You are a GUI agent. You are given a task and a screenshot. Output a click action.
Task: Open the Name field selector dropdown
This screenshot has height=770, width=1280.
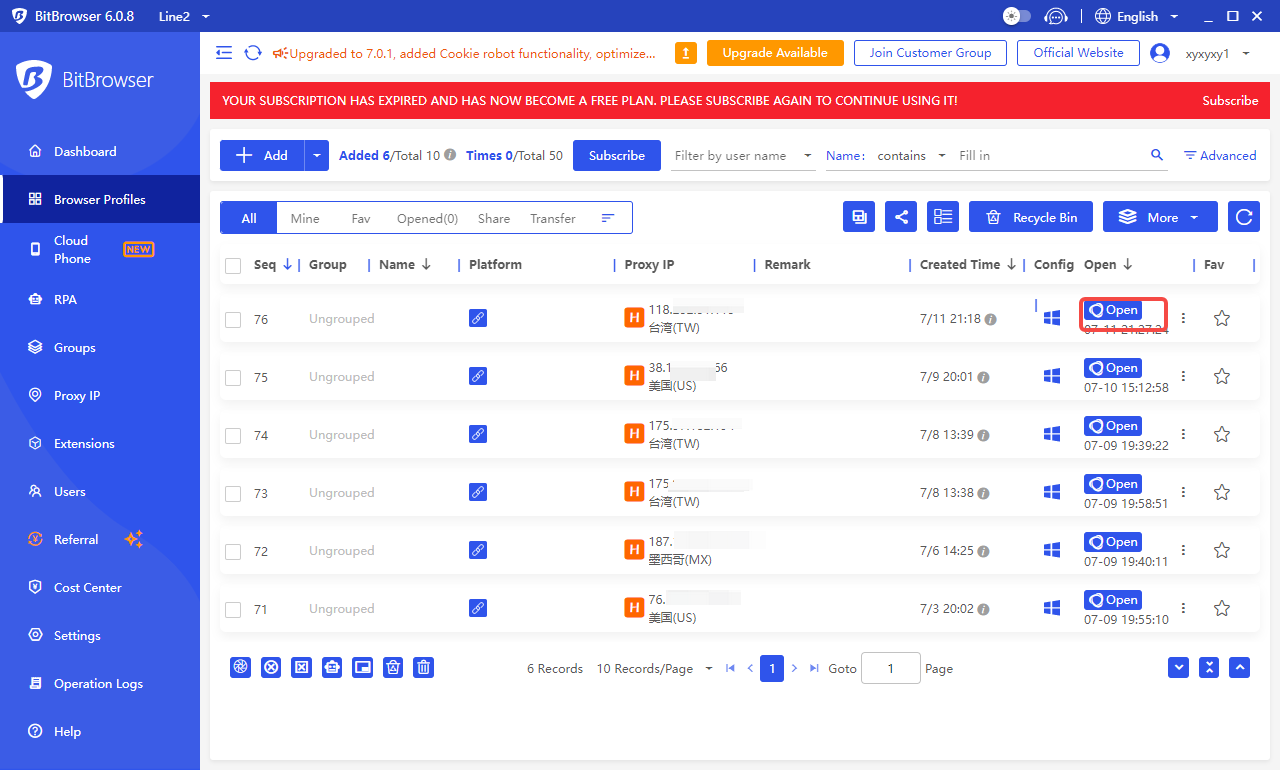point(845,155)
